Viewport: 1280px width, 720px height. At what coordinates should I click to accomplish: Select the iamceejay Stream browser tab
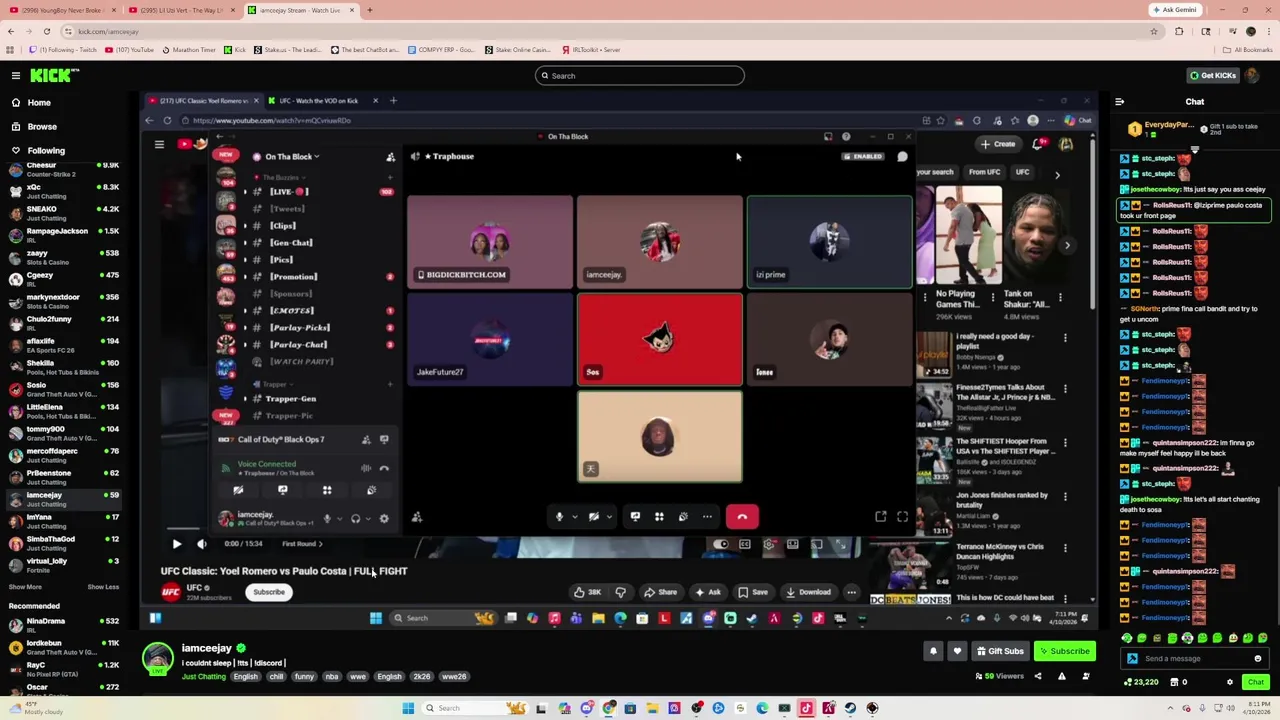300,10
